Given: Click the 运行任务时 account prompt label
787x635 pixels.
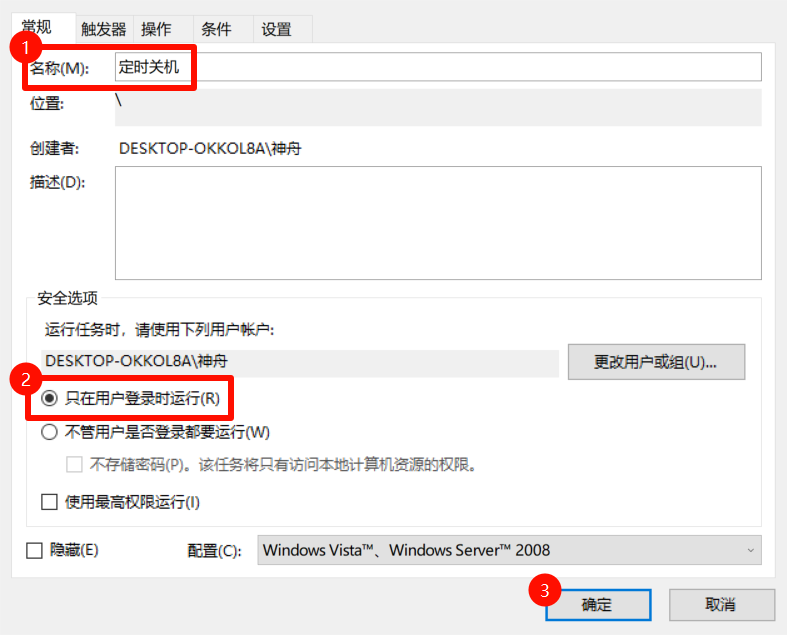Looking at the screenshot, I should click(x=160, y=330).
